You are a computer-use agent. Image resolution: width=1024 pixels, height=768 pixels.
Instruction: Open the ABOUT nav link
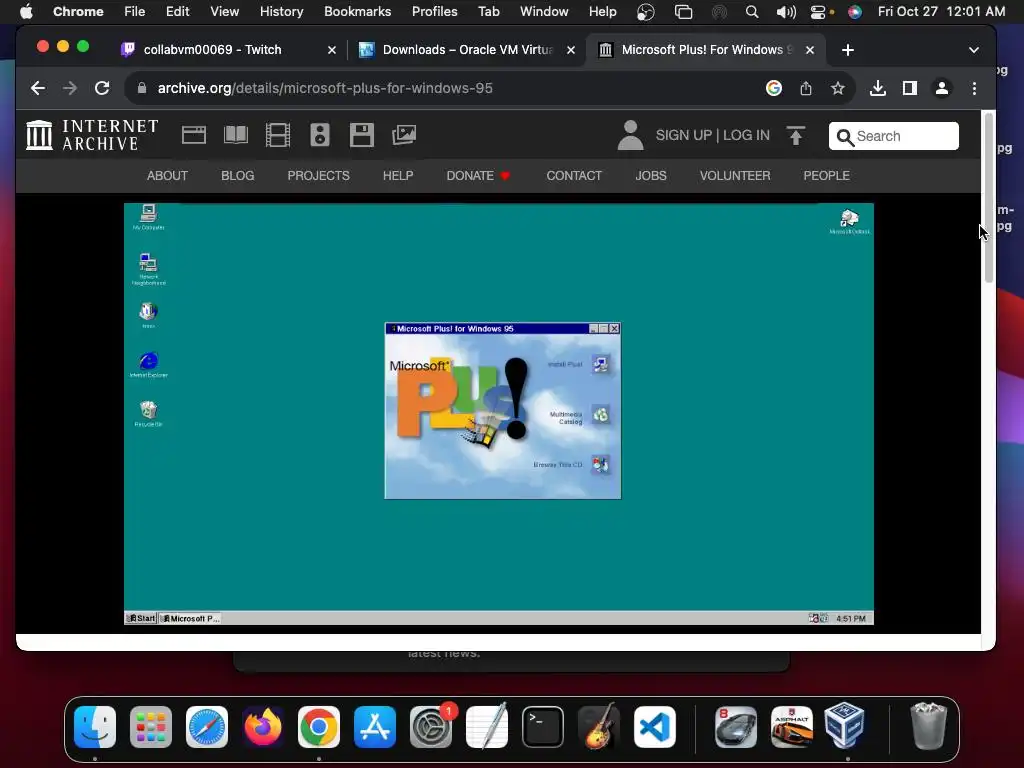point(167,176)
